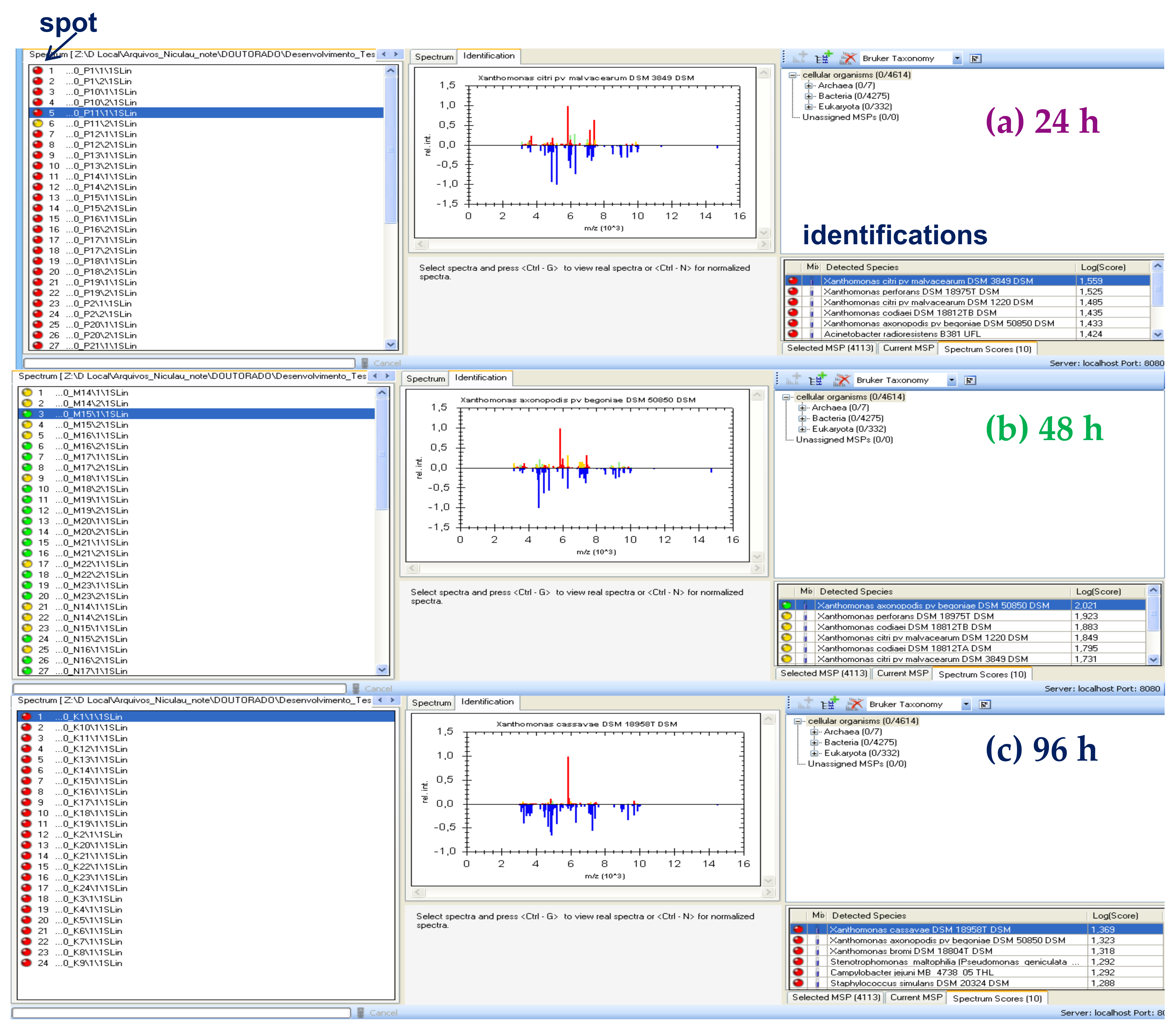Image resolution: width=1176 pixels, height=1031 pixels.
Task: Click the yellow status dot of spot 0_P11\2\1SLin
Action: [38, 124]
